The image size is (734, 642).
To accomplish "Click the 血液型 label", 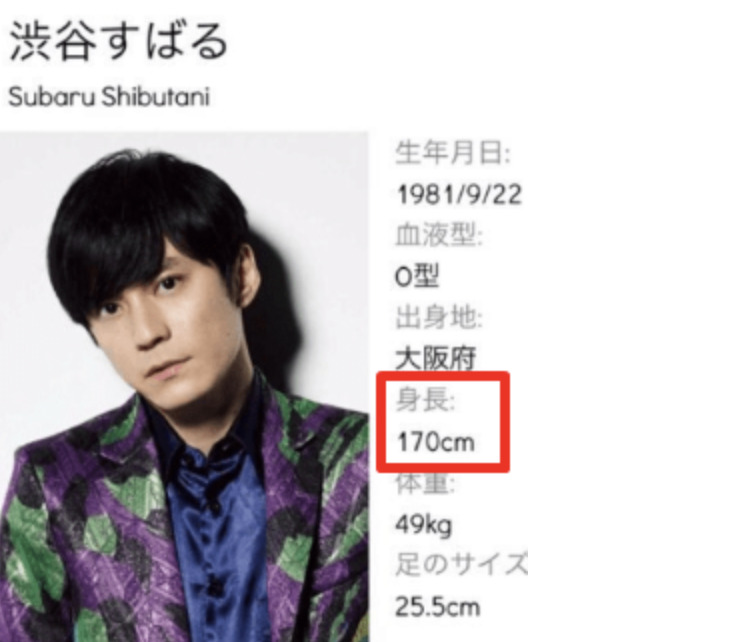I will [439, 235].
